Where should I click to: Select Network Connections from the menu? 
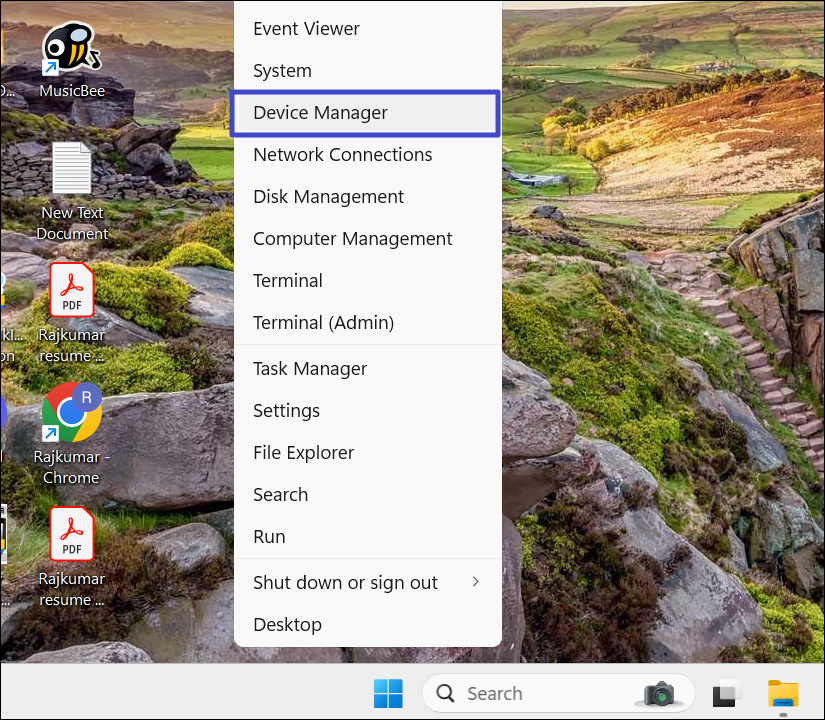pos(342,155)
